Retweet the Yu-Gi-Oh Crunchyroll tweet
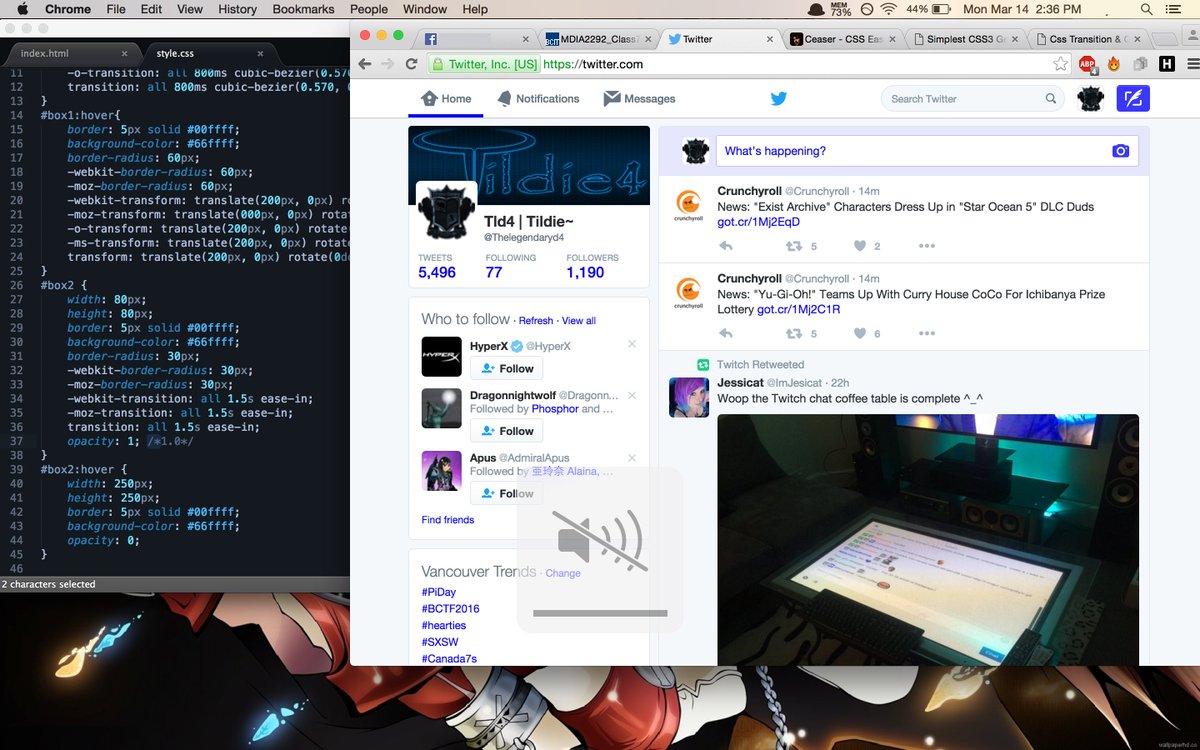Viewport: 1200px width, 750px height. pyautogui.click(x=793, y=334)
